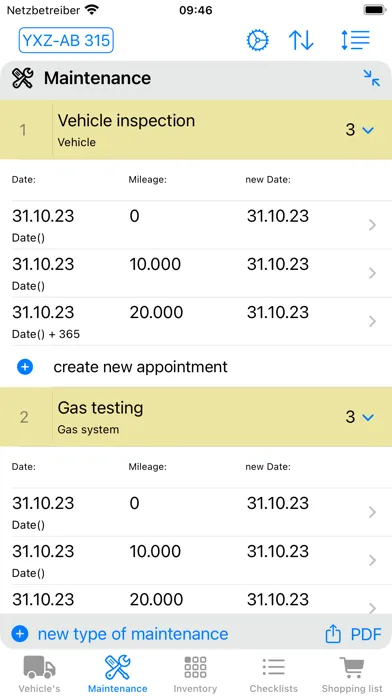
Task: Open the Vehicle's truck icon tab
Action: click(40, 674)
